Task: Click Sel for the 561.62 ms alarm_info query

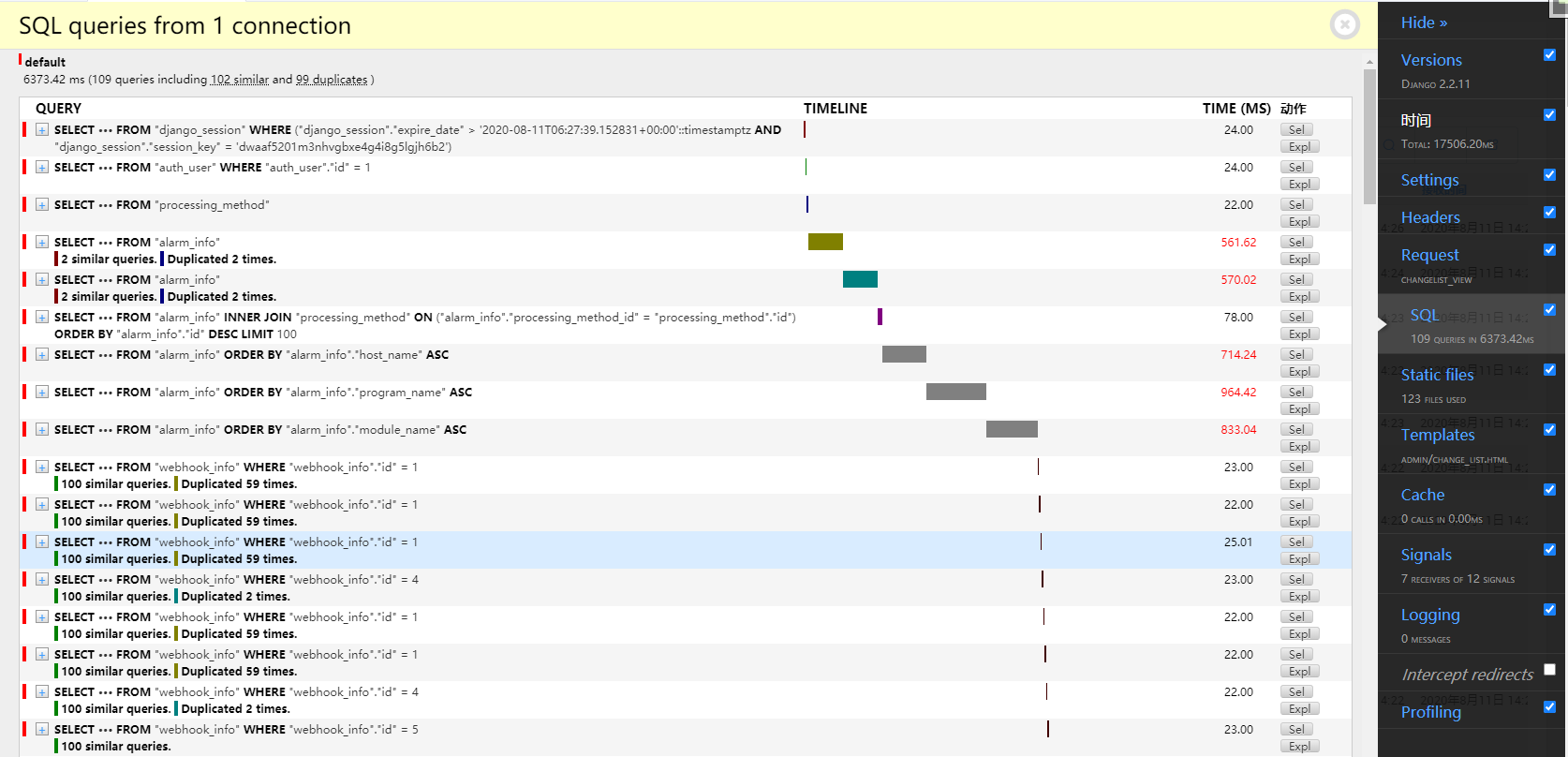Action: 1296,242
